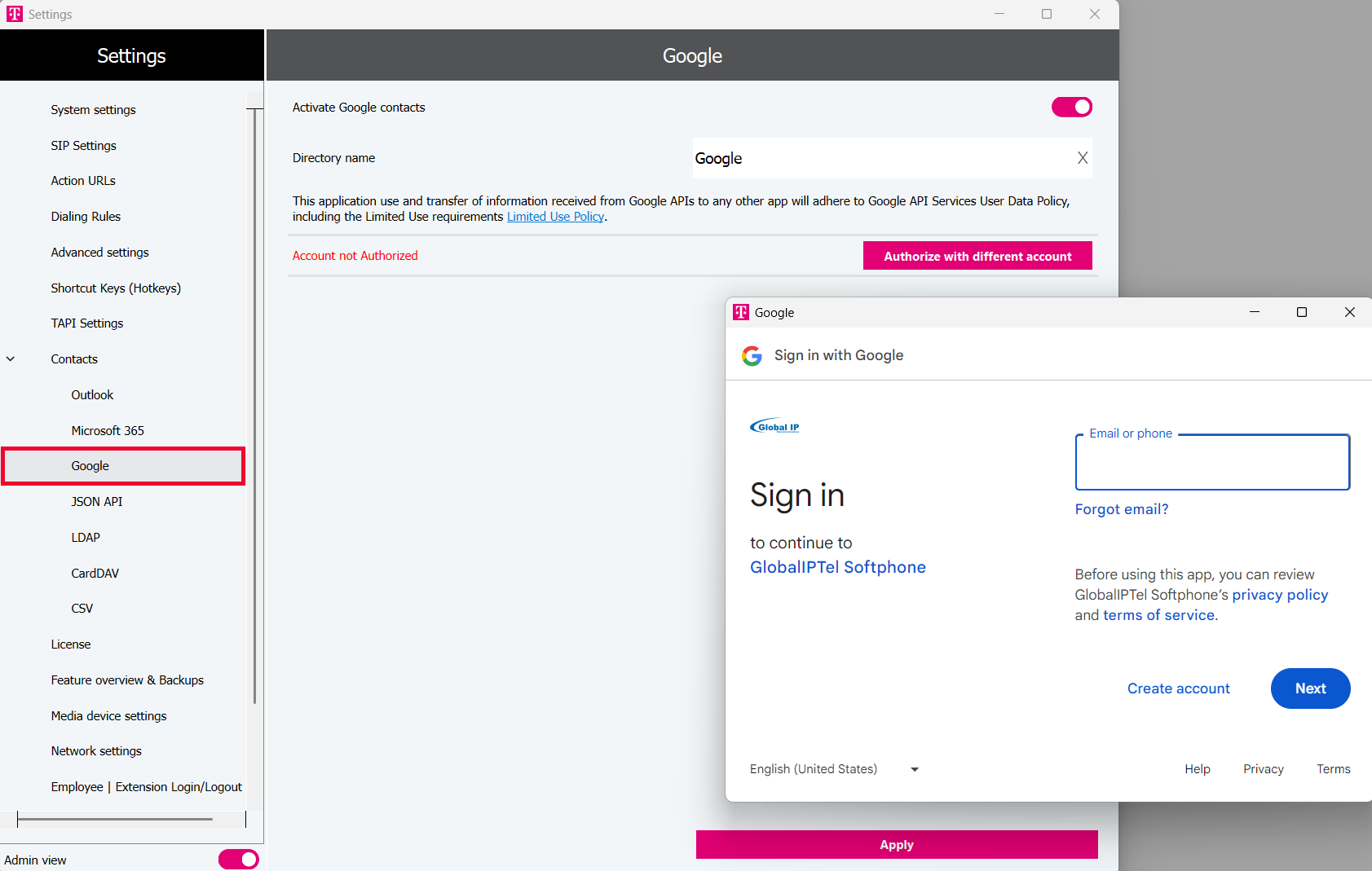Open Network settings from the sidebar
The height and width of the screenshot is (871, 1372).
(x=96, y=751)
